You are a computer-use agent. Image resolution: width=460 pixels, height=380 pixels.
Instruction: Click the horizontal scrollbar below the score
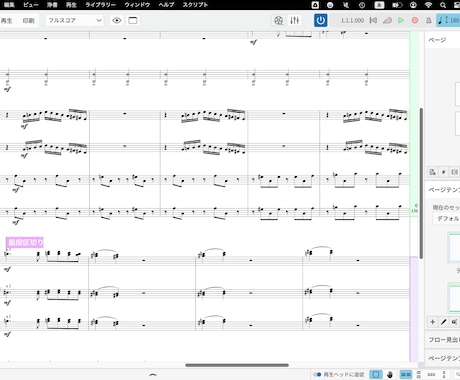[x=237, y=365]
